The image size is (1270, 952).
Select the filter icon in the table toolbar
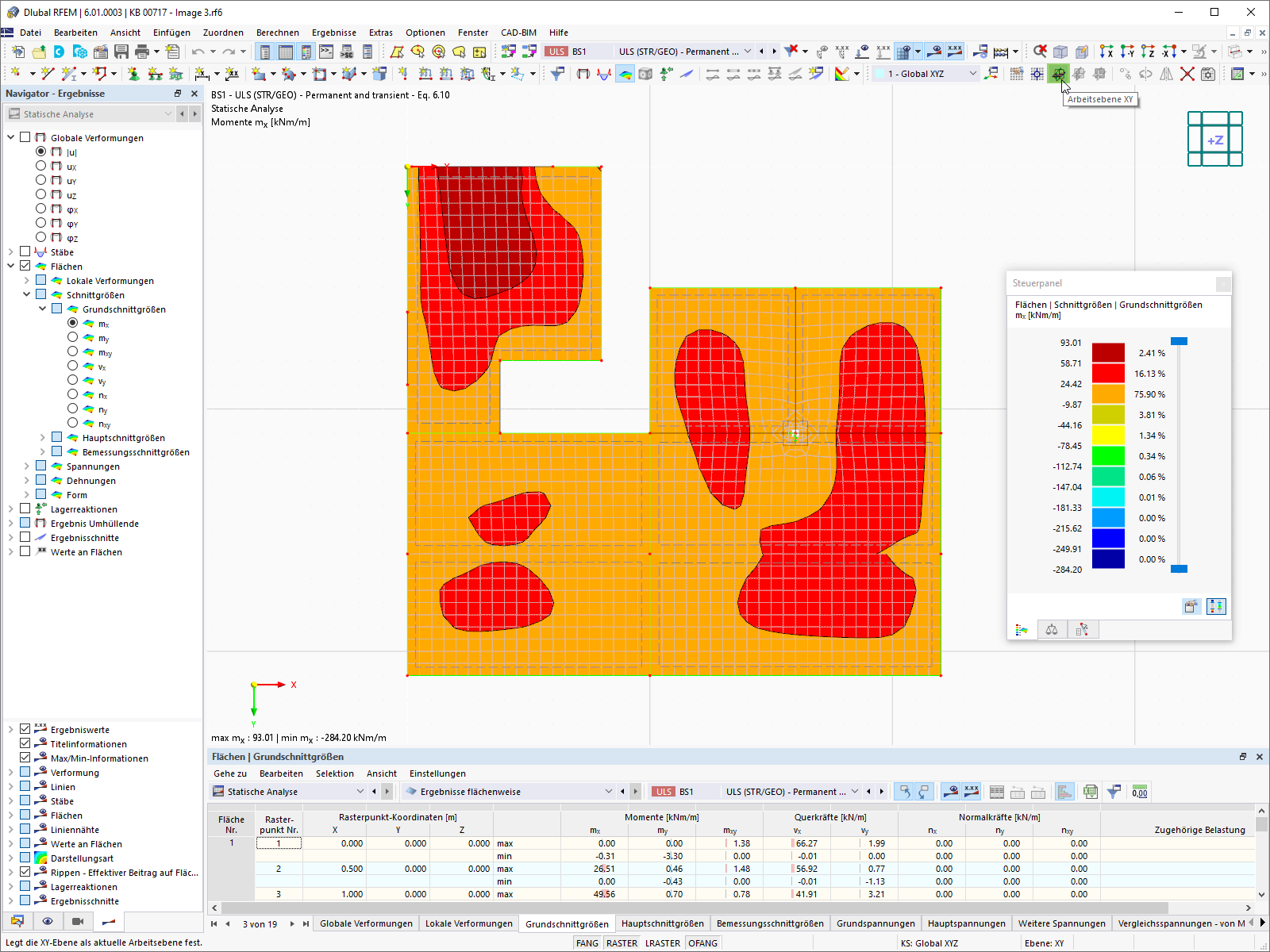[x=1114, y=791]
